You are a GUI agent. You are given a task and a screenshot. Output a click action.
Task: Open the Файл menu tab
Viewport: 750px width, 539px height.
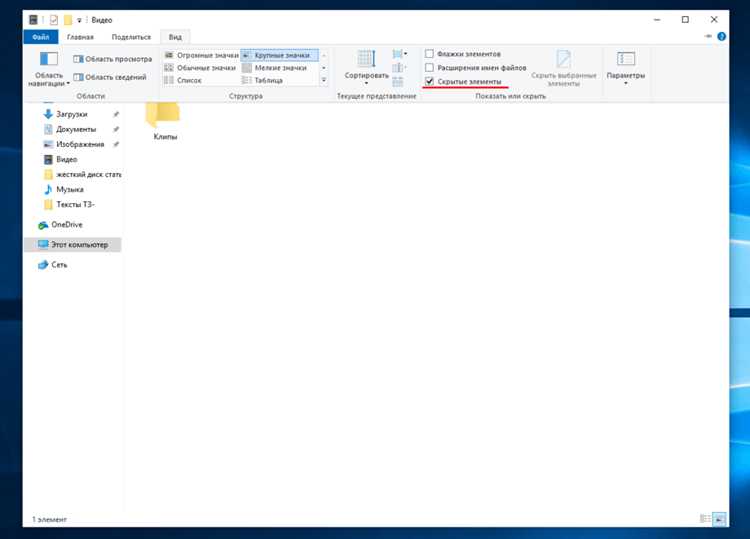coord(41,37)
